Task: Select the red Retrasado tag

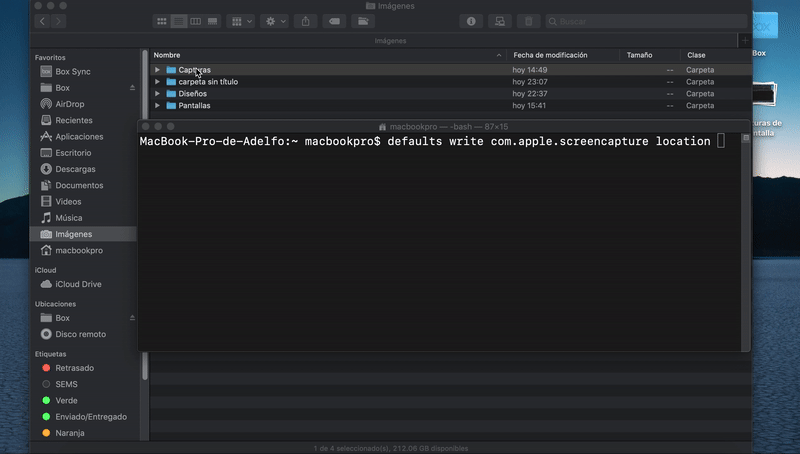Action: (74, 368)
